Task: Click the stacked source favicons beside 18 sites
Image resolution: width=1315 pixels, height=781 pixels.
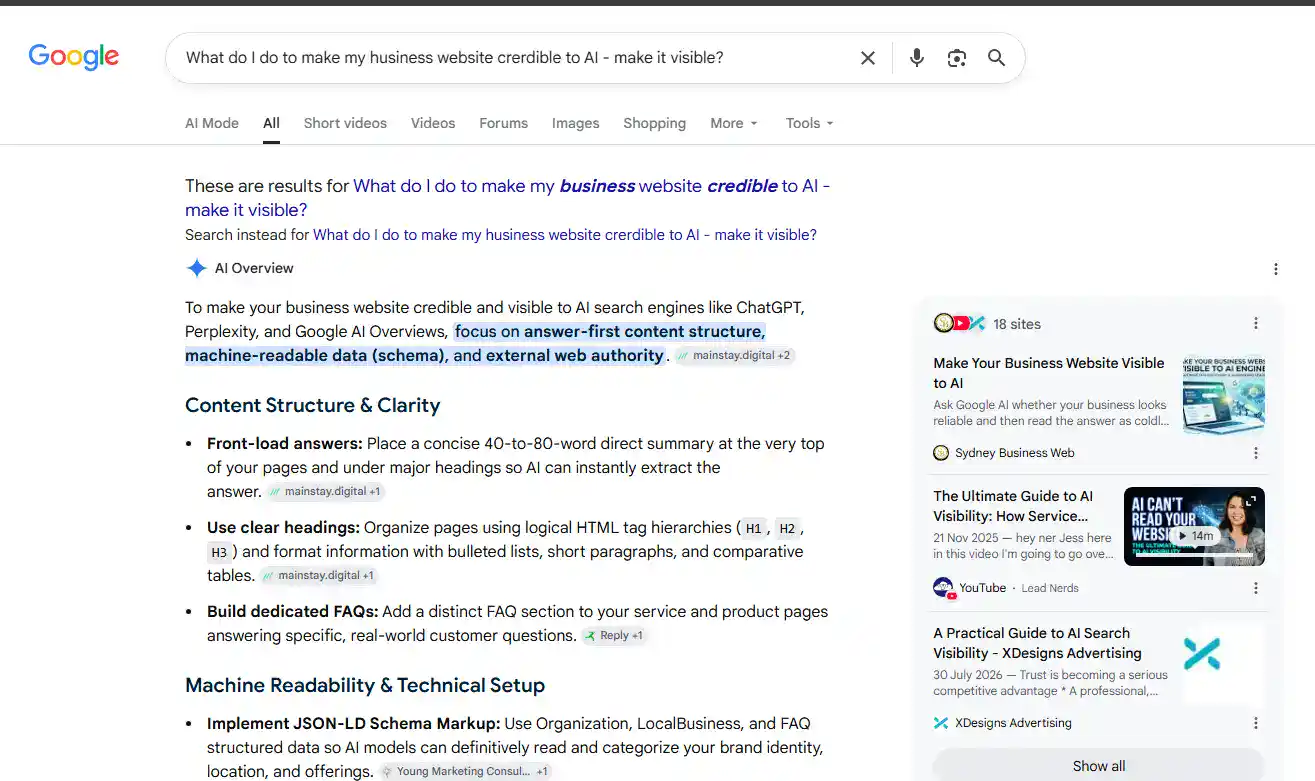Action: (959, 323)
